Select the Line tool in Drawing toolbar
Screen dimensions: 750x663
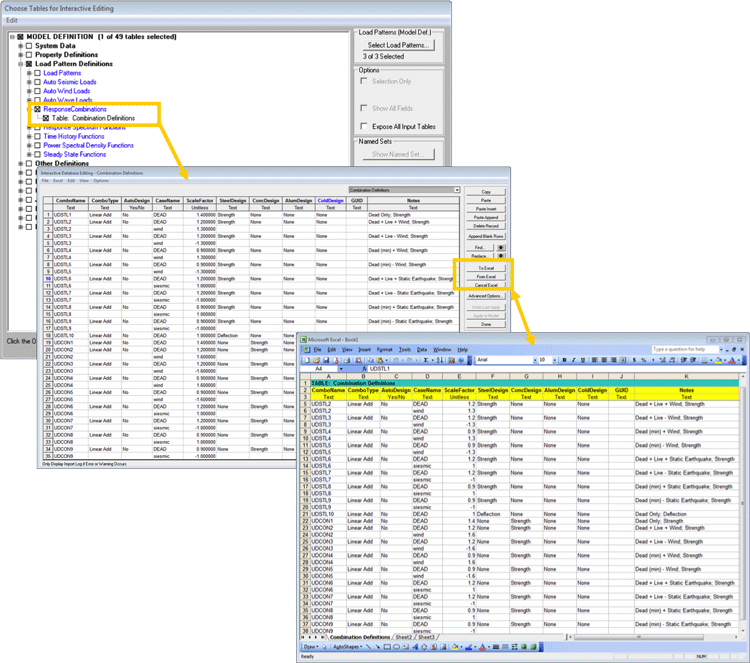pyautogui.click(x=368, y=647)
